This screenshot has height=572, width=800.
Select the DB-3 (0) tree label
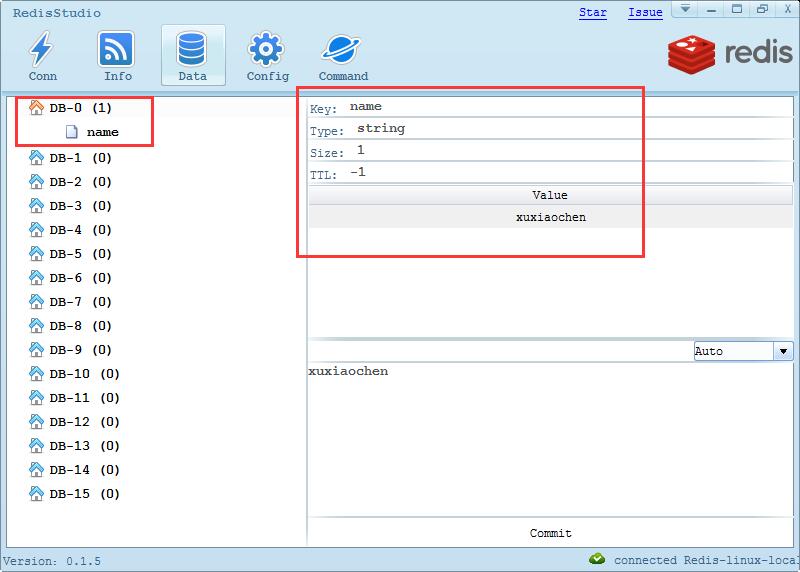(81, 206)
